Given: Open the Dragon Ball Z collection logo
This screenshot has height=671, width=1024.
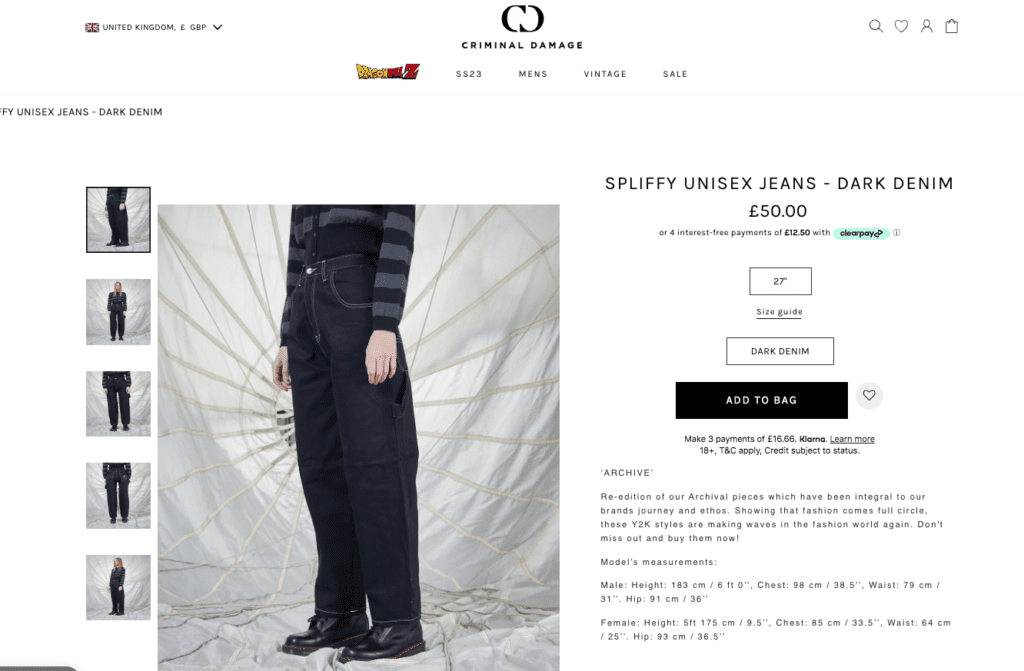Looking at the screenshot, I should (x=388, y=72).
